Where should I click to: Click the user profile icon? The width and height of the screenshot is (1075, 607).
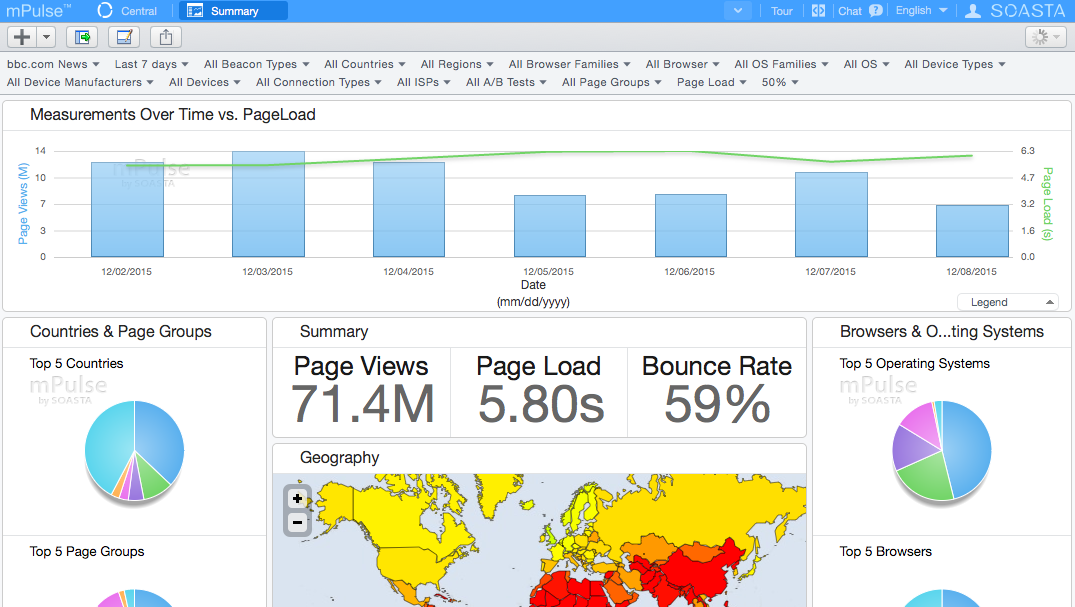973,10
